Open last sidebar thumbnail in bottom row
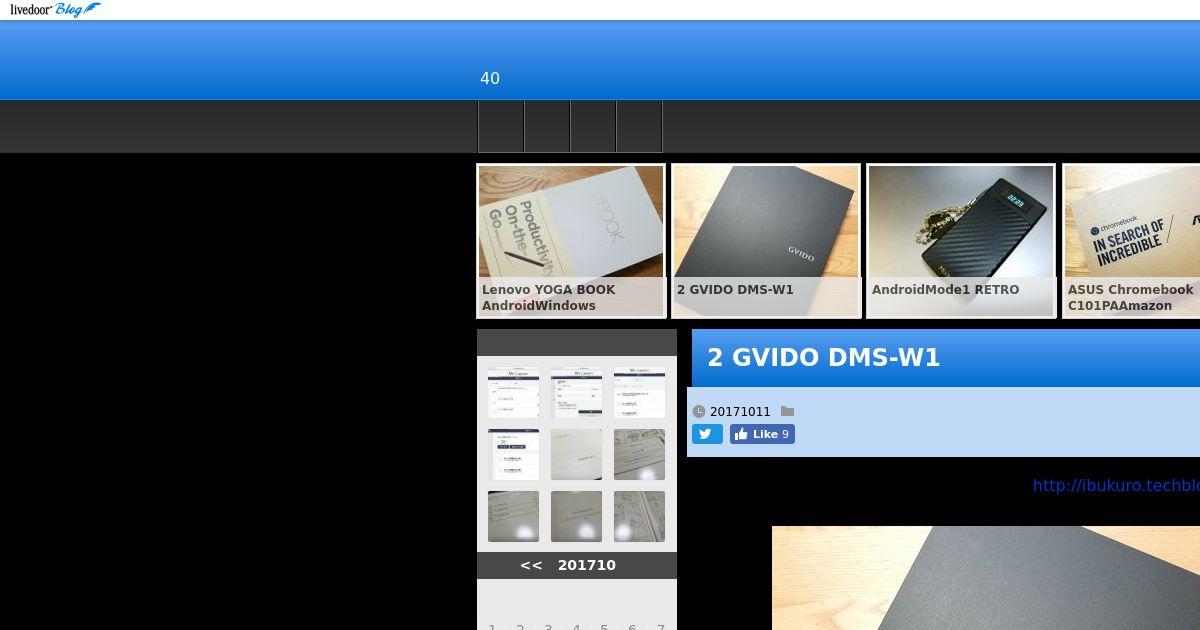This screenshot has width=1200, height=630. tap(639, 516)
